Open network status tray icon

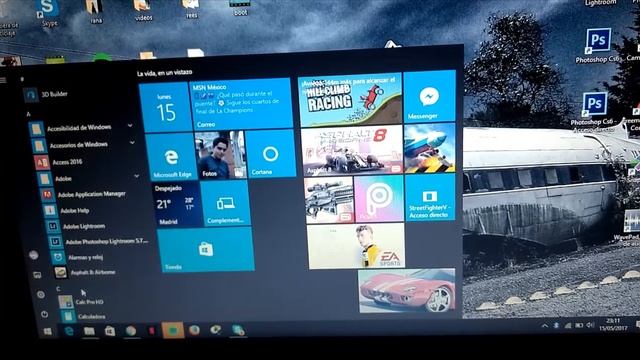(x=568, y=325)
